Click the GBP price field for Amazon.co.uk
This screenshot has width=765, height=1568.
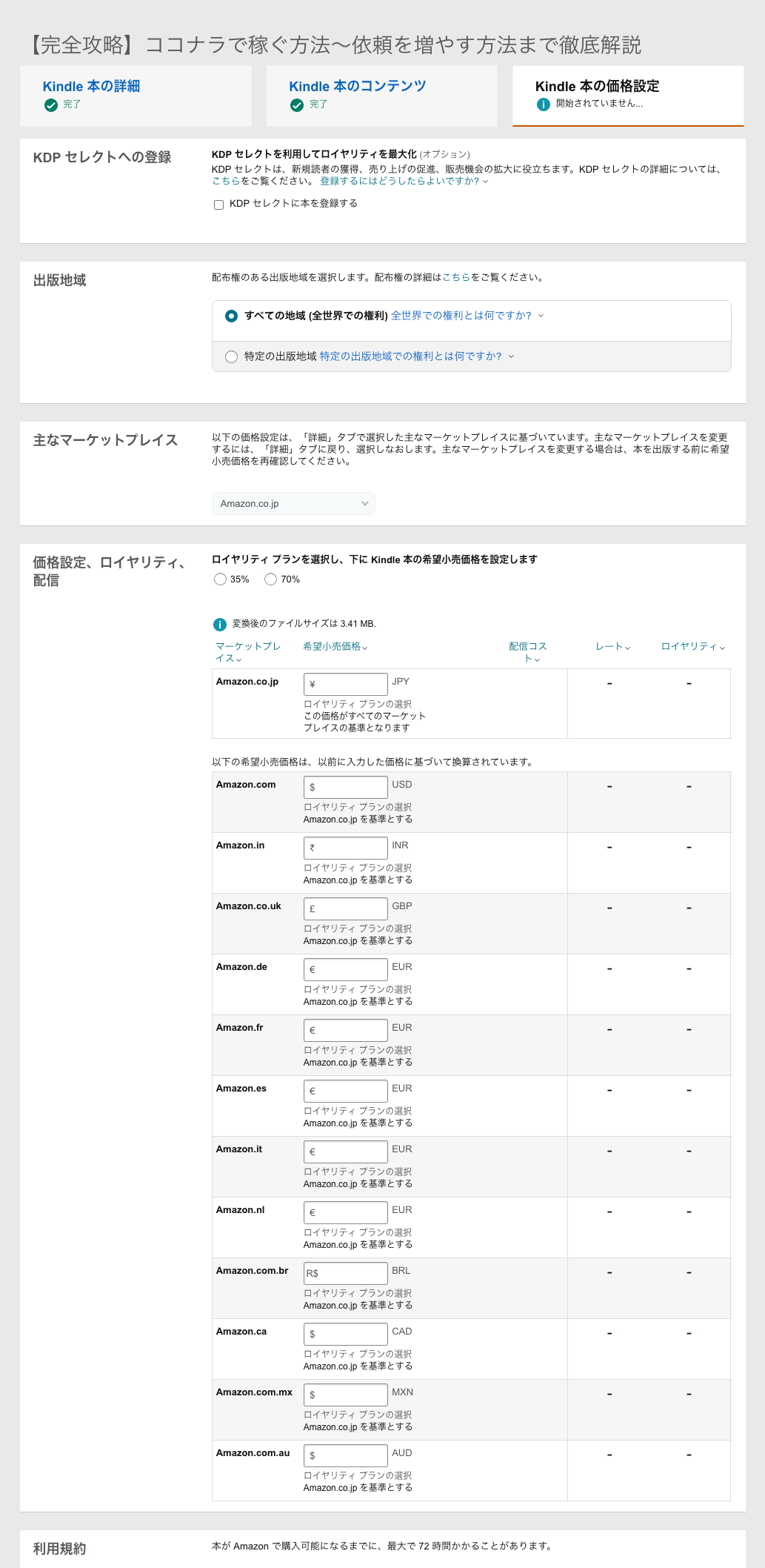pos(346,908)
